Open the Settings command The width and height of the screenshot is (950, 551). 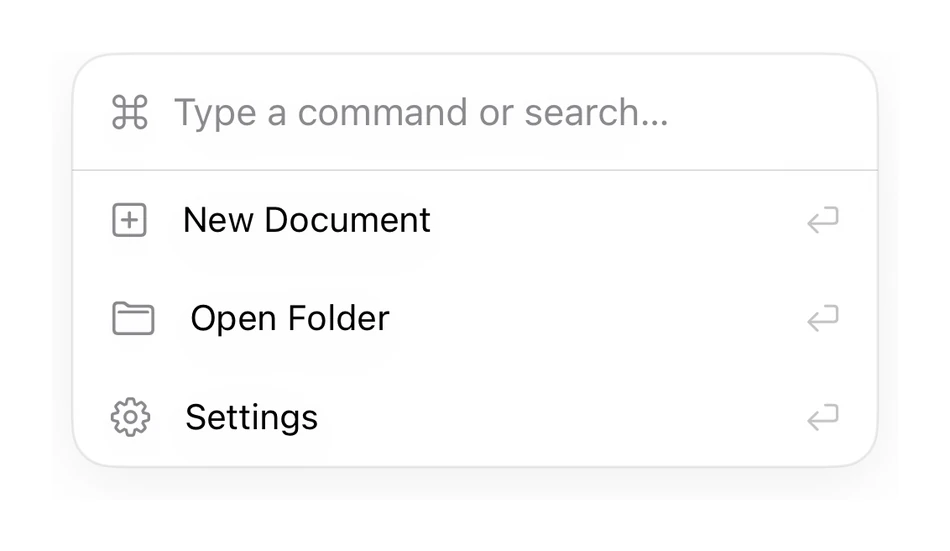point(475,417)
